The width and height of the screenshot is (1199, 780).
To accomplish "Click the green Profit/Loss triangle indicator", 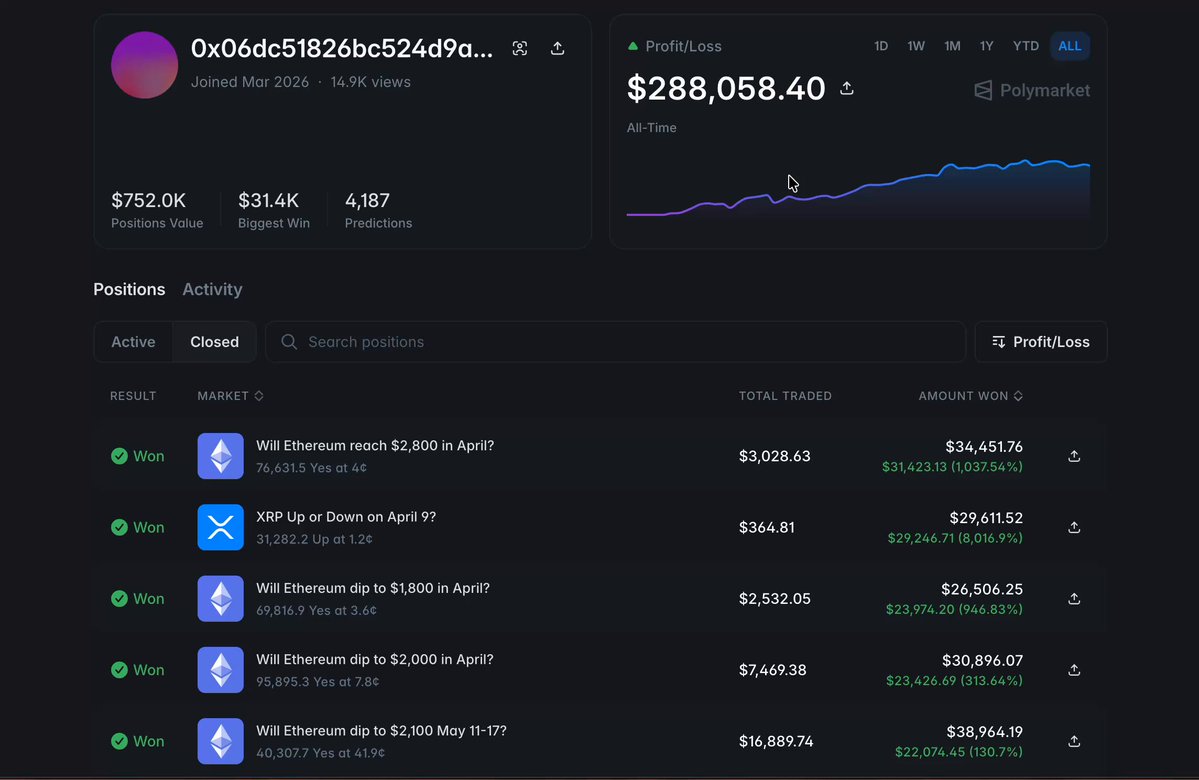I will [632, 46].
